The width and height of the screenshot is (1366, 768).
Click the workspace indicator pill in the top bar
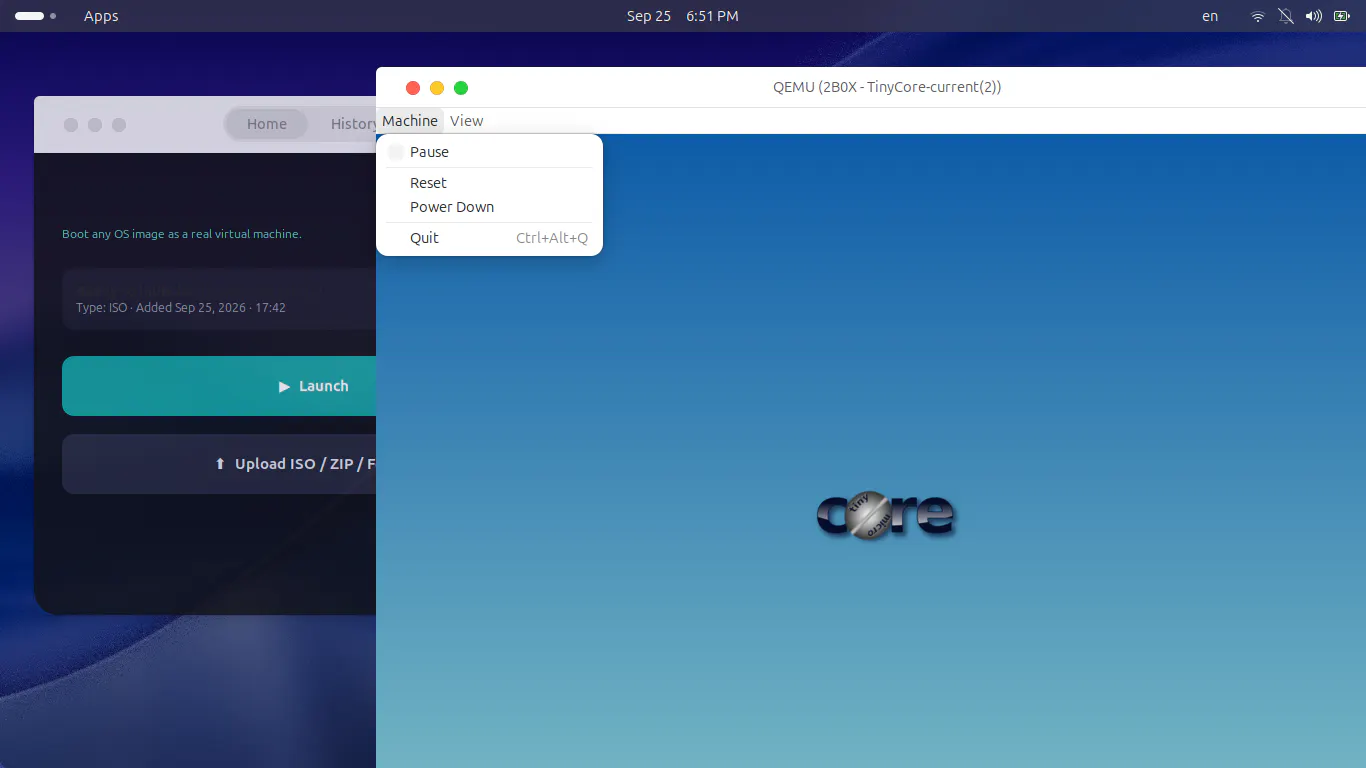[29, 16]
